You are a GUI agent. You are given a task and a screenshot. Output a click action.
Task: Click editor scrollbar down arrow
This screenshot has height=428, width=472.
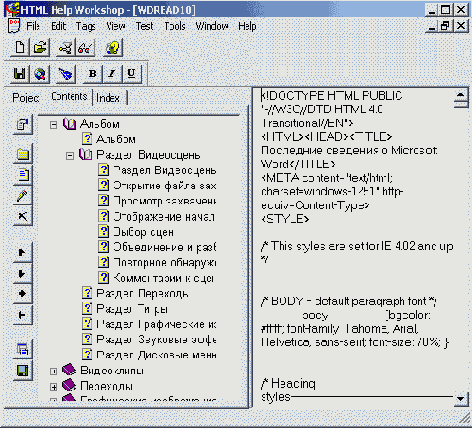tap(461, 399)
